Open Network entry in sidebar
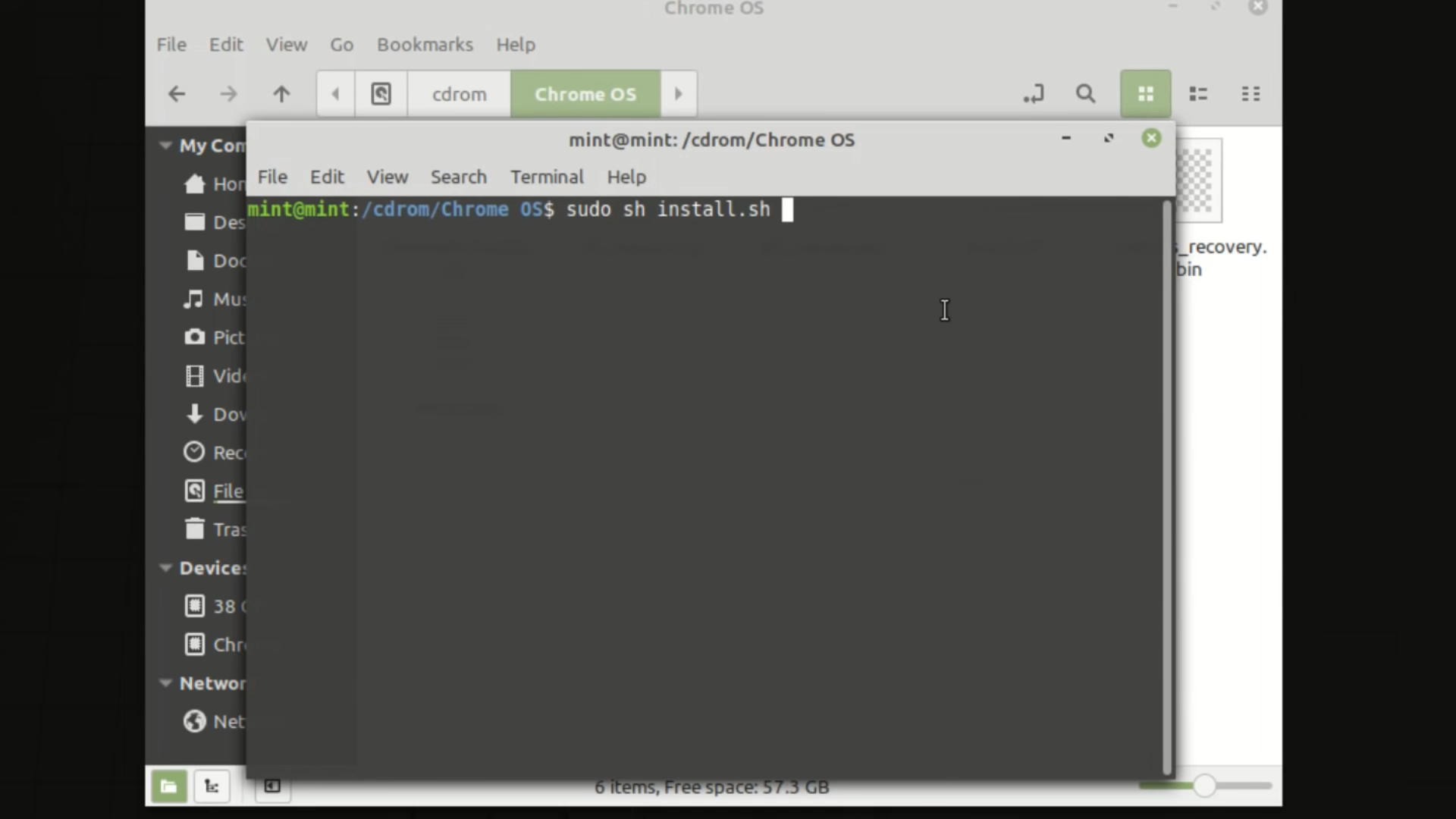Image resolution: width=1456 pixels, height=819 pixels. (195, 721)
